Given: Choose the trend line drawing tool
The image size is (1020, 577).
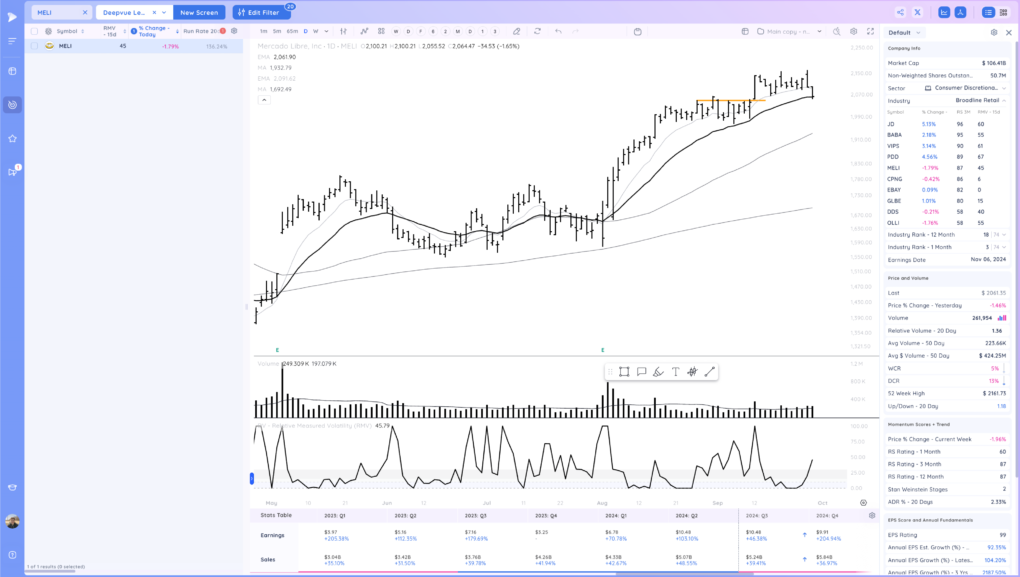Looking at the screenshot, I should point(710,372).
